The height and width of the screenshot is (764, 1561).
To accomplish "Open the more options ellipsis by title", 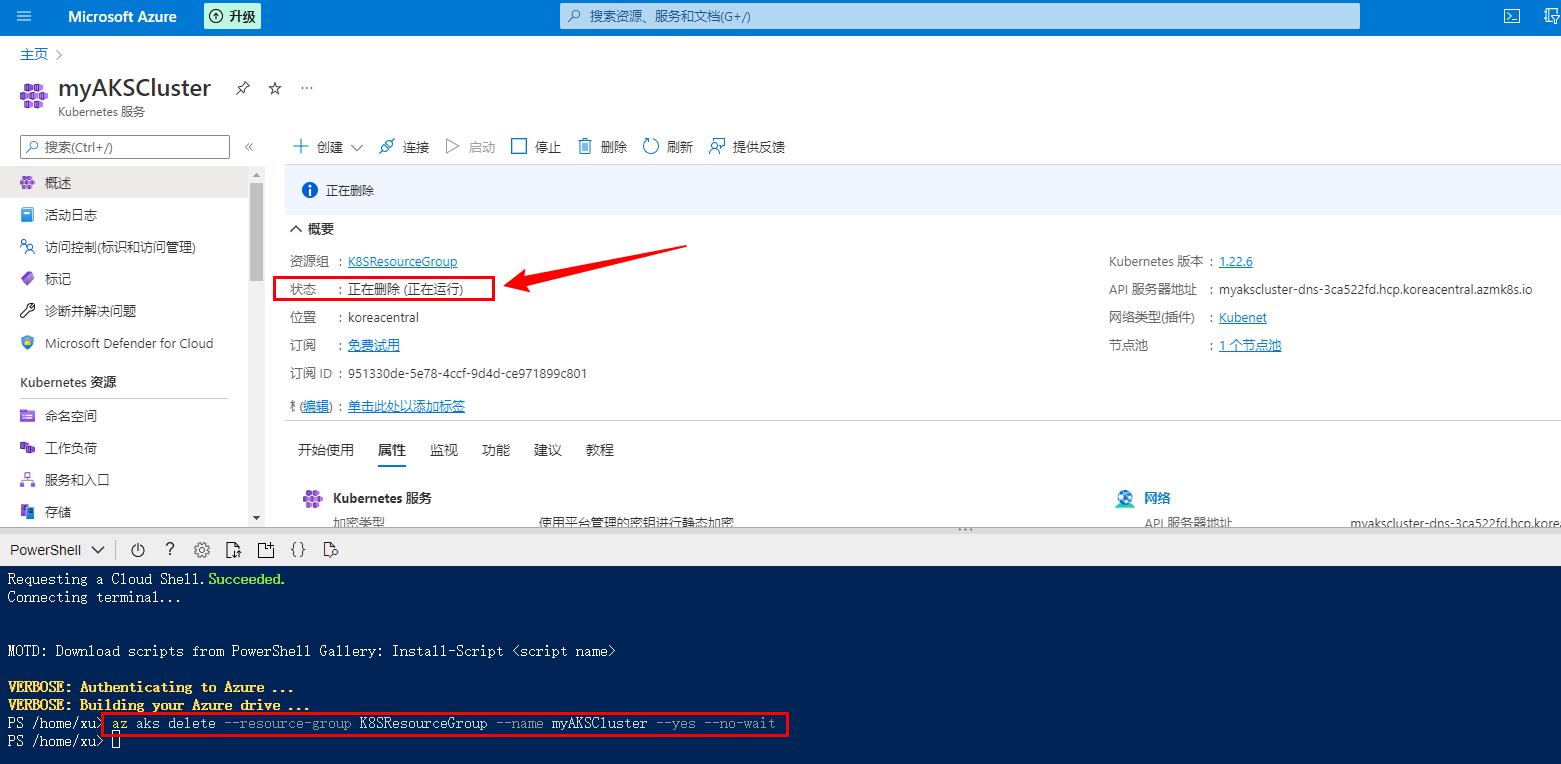I will [x=307, y=88].
